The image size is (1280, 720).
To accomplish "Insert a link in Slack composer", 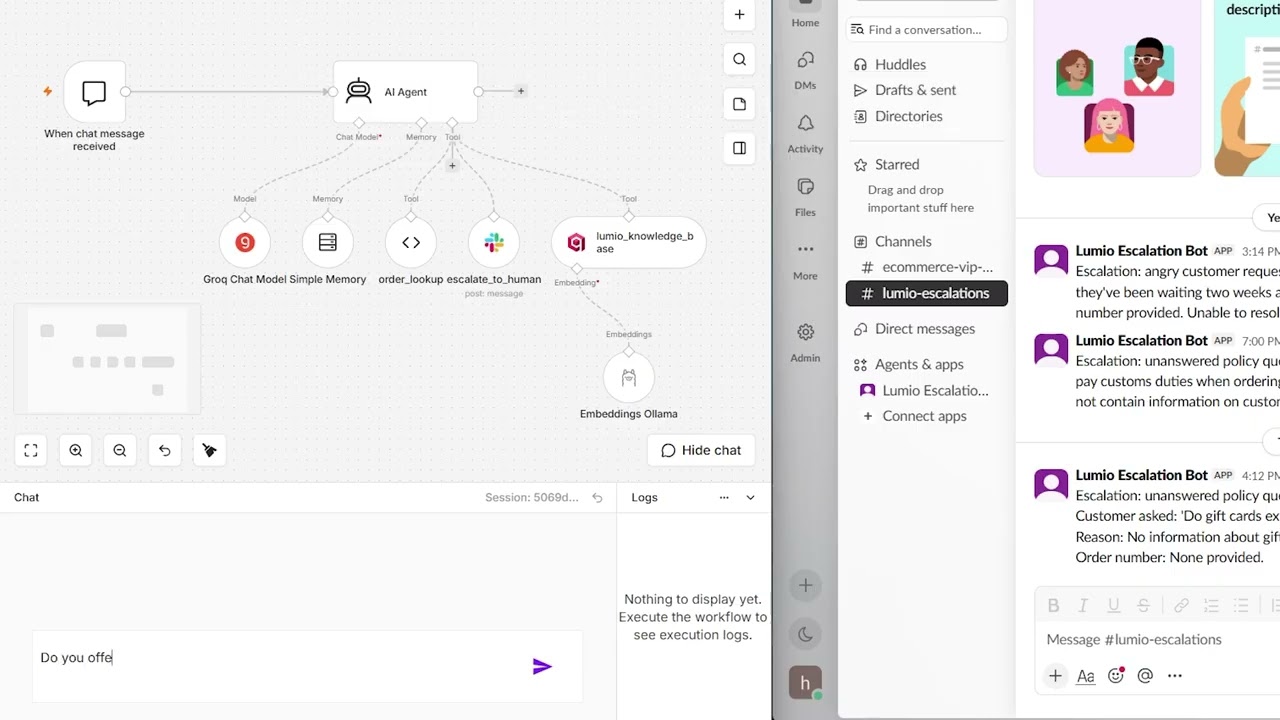I will 1181,605.
